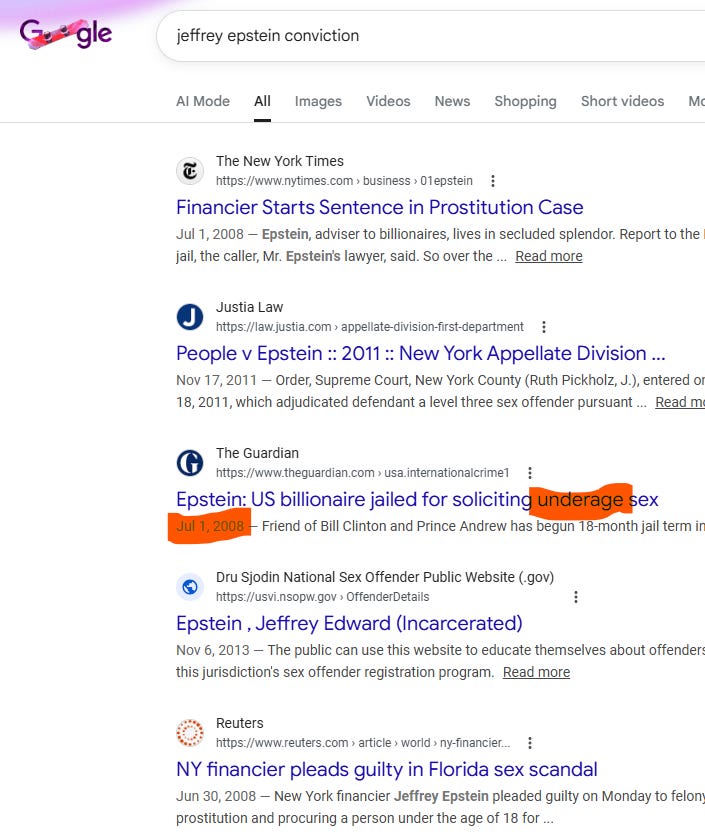The height and width of the screenshot is (836, 705).
Task: Click the Reuters favicon
Action: [190, 733]
